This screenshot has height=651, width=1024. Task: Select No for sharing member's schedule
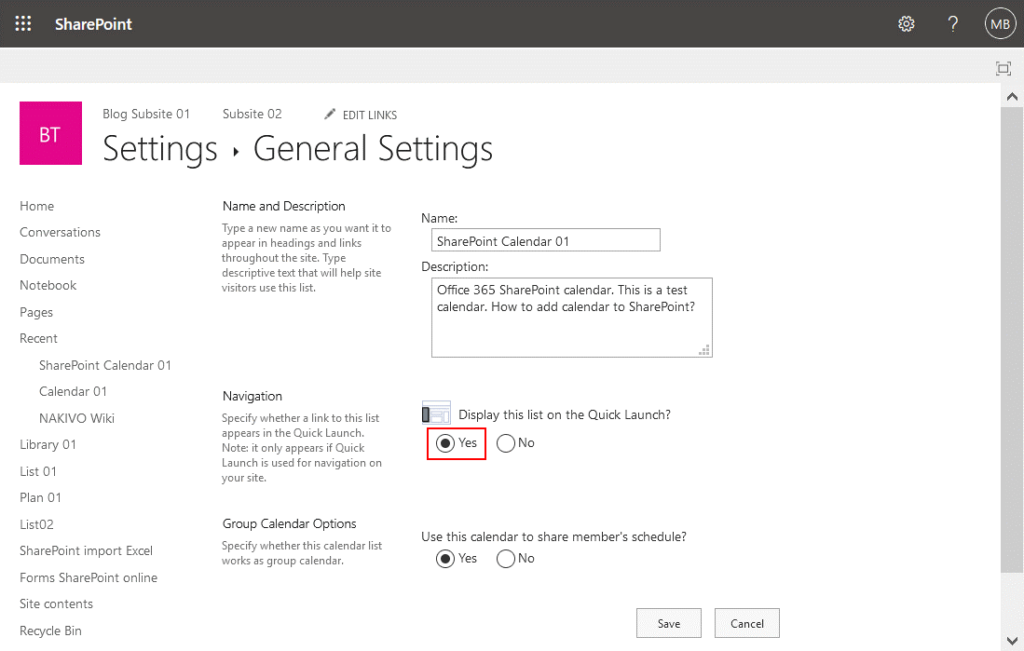coord(505,558)
